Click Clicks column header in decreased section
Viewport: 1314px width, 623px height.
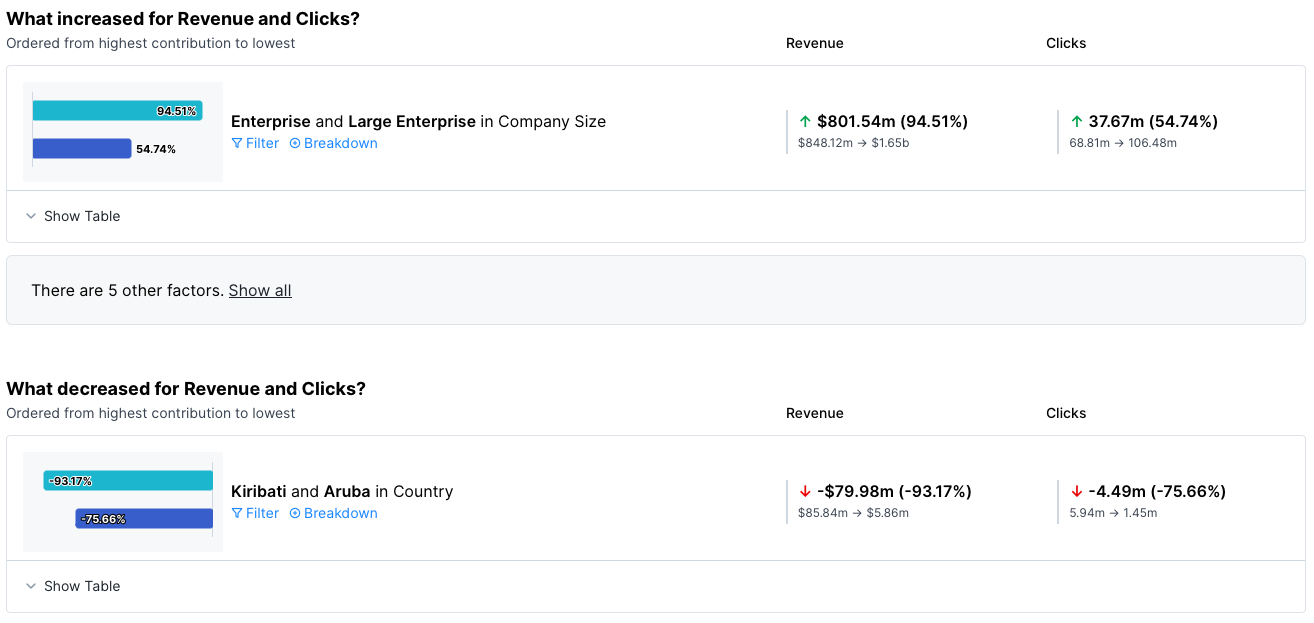(1066, 413)
